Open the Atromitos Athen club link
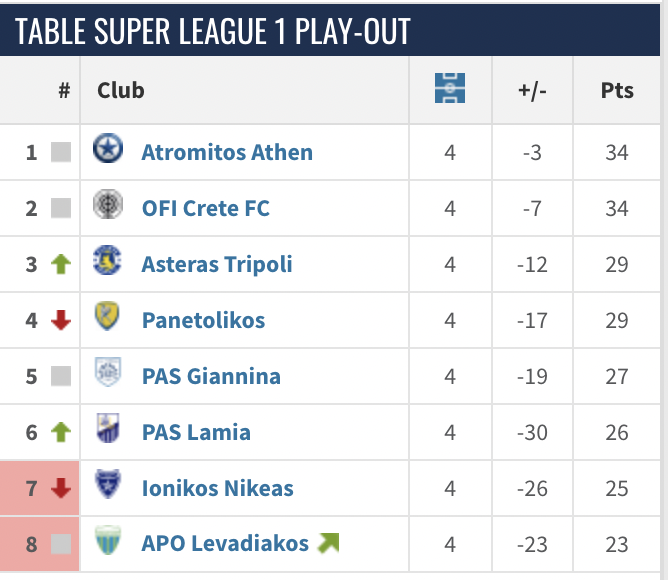The width and height of the screenshot is (668, 580). coord(227,152)
